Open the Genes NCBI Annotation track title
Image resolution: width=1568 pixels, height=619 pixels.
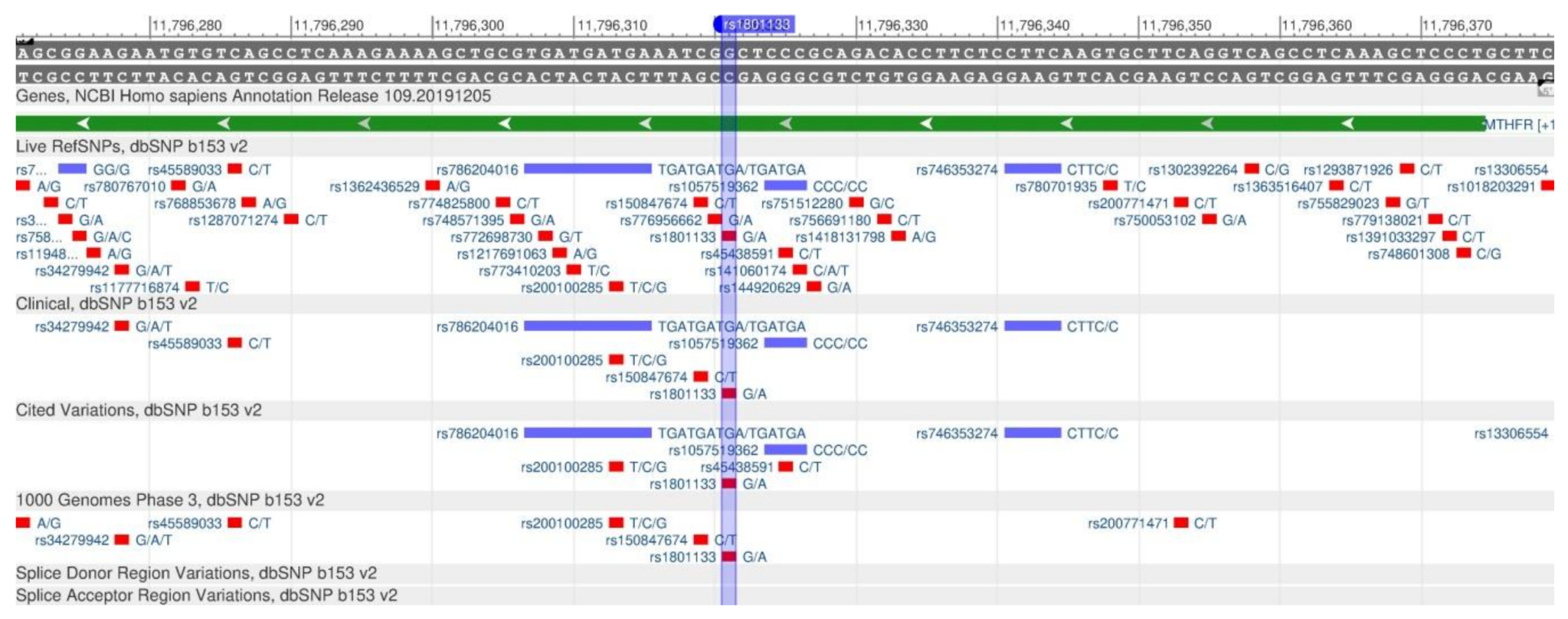[x=253, y=96]
